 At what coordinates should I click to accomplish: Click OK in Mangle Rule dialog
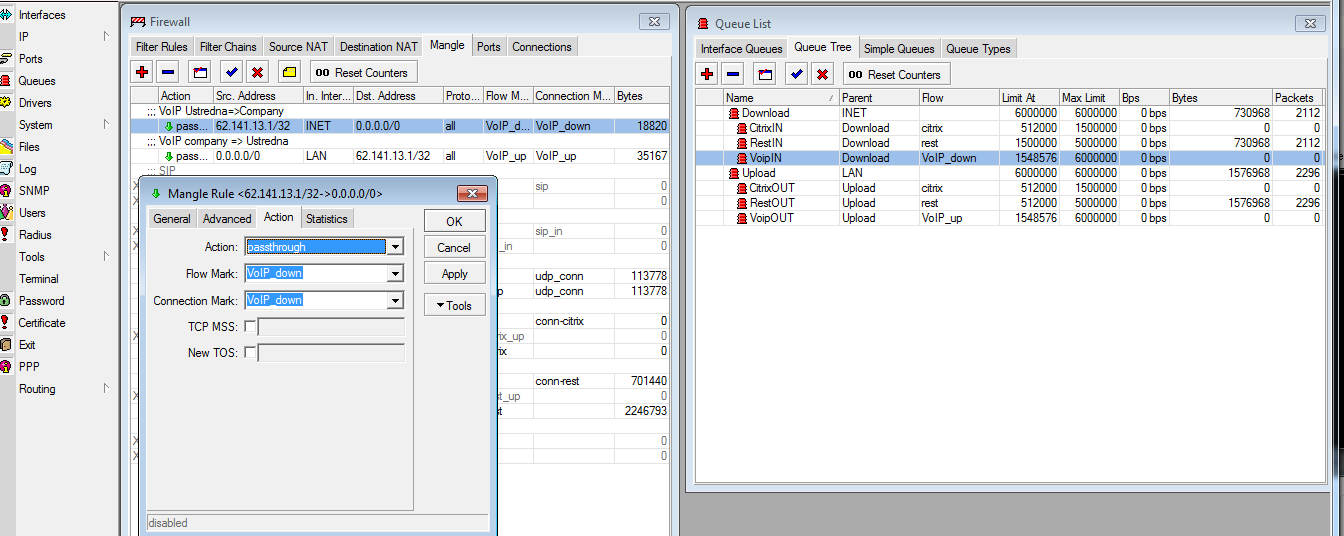pos(455,221)
